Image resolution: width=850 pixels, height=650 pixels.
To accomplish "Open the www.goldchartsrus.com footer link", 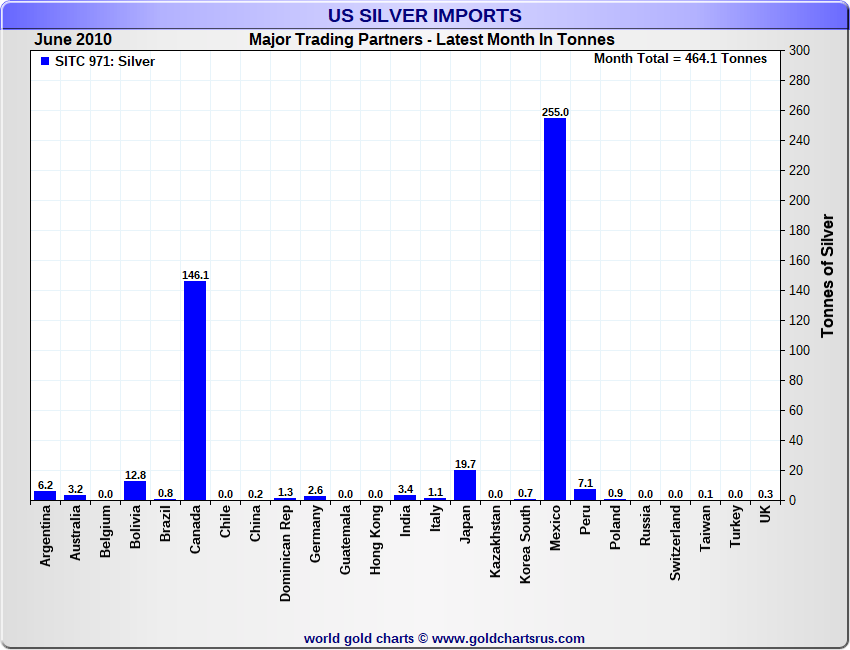I will click(x=508, y=638).
